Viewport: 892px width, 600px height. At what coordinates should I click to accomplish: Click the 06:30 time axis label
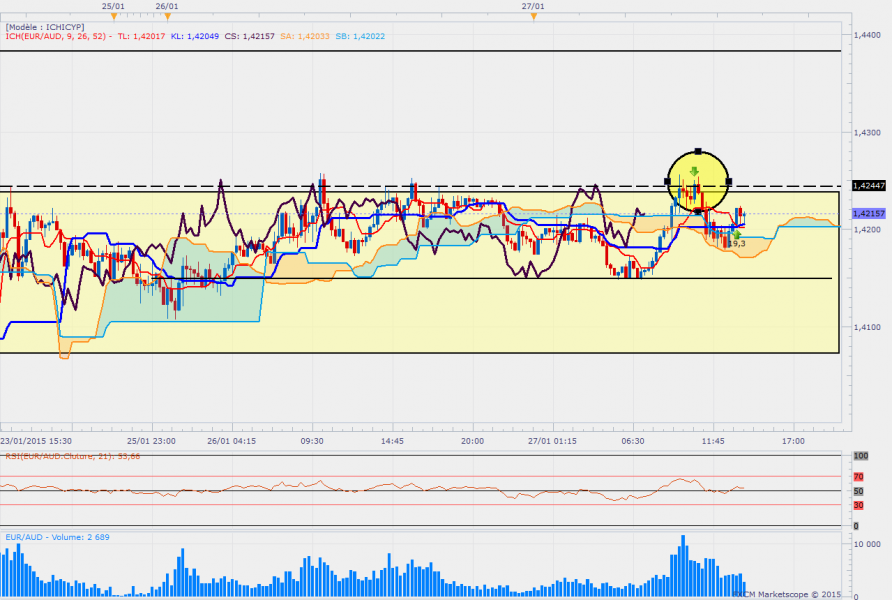point(633,441)
